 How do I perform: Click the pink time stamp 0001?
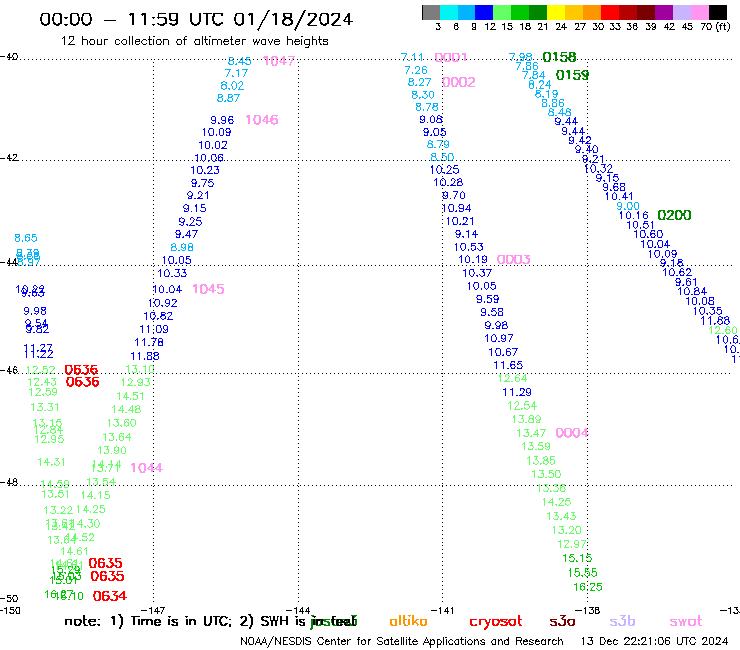[x=451, y=58]
